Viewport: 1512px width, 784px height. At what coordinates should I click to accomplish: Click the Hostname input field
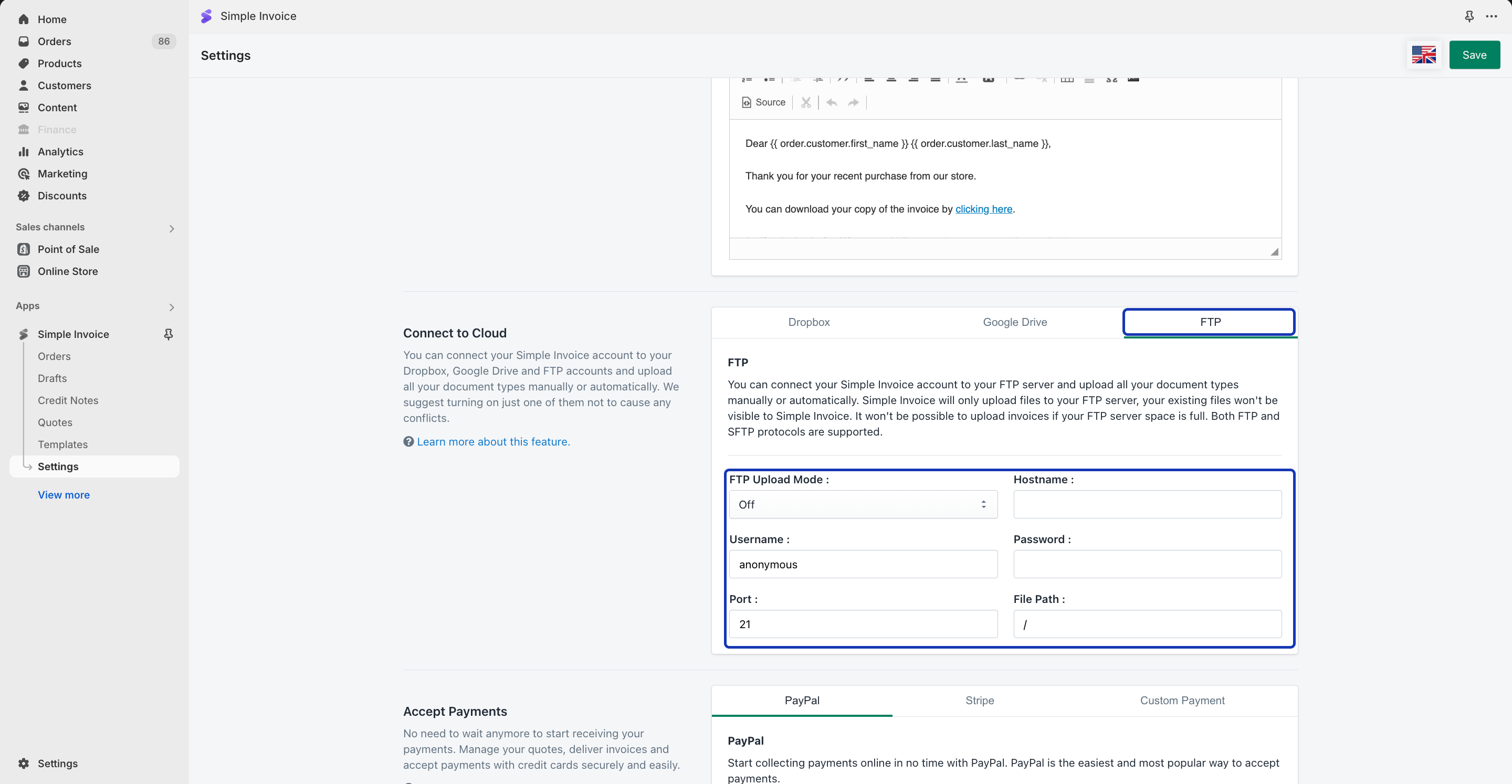[1147, 504]
